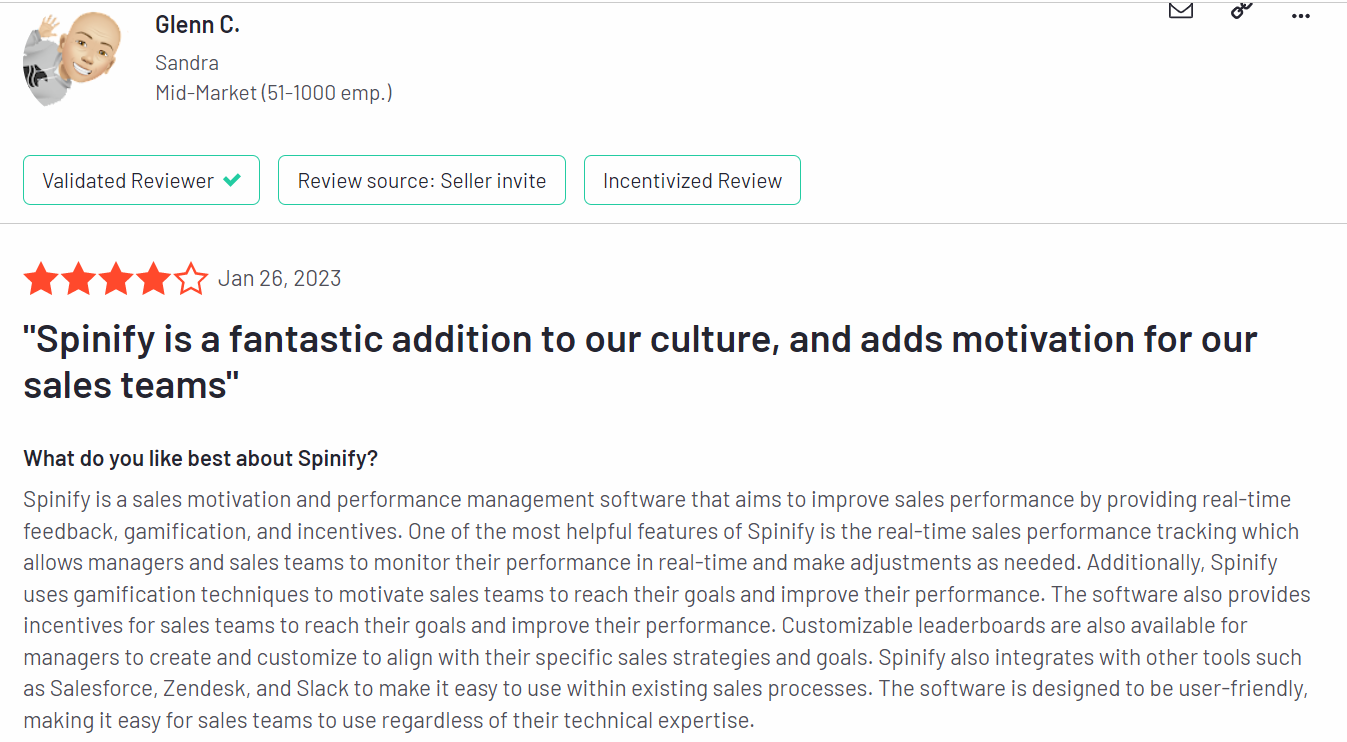Click the first filled rating star
This screenshot has width=1347, height=742.
(x=41, y=278)
